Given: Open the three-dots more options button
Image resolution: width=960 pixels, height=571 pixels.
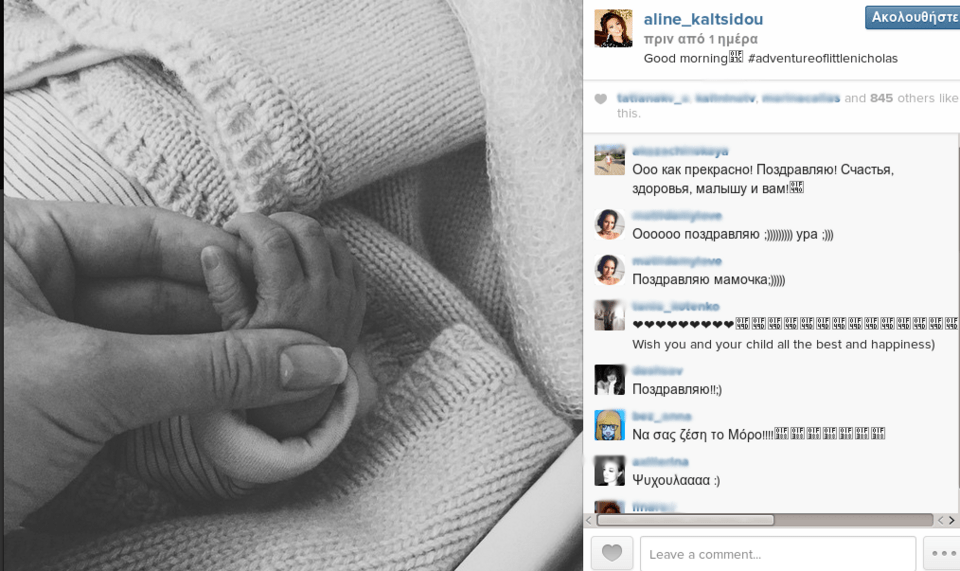Looking at the screenshot, I should coord(942,553).
